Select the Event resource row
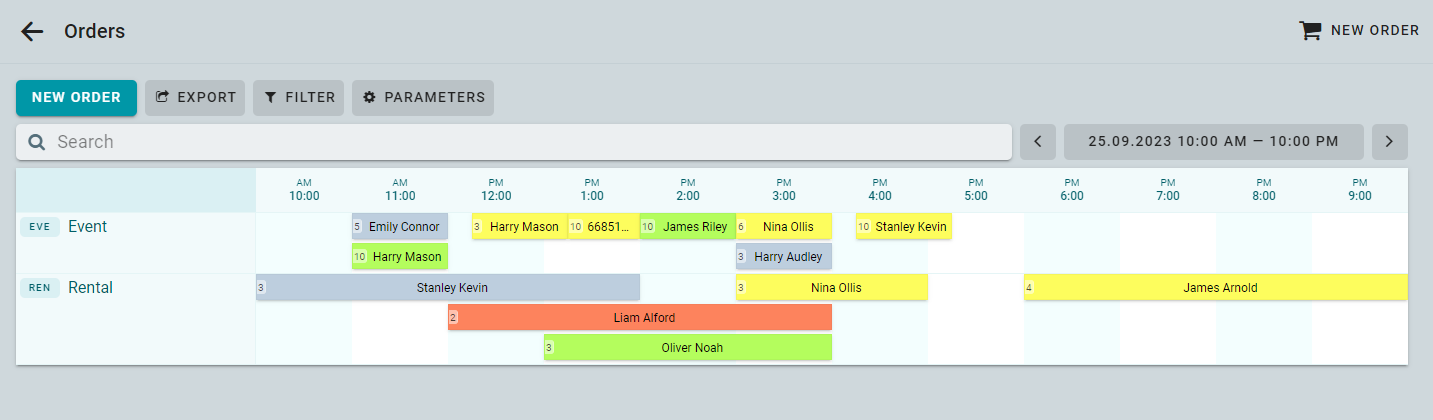Viewport: 1433px width, 420px height. tap(87, 227)
